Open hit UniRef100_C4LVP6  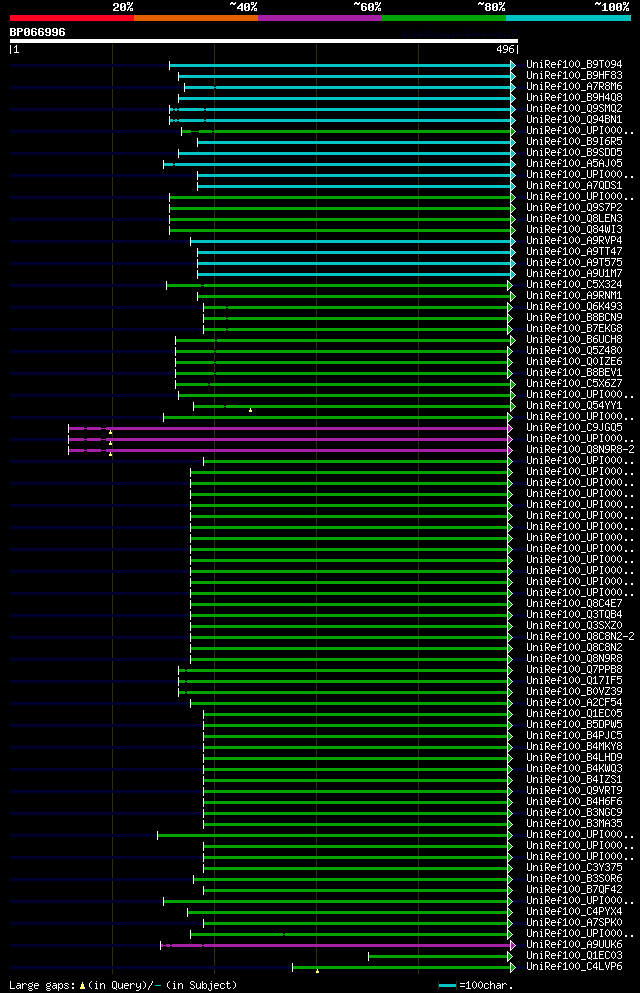tap(574, 966)
